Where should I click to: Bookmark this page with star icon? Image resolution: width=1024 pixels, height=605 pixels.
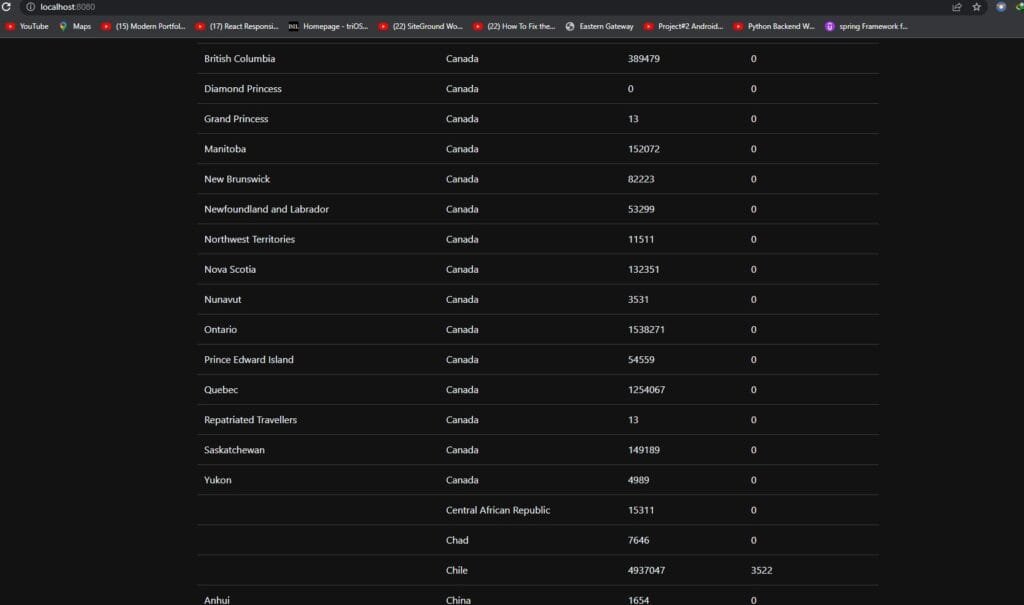pyautogui.click(x=976, y=7)
